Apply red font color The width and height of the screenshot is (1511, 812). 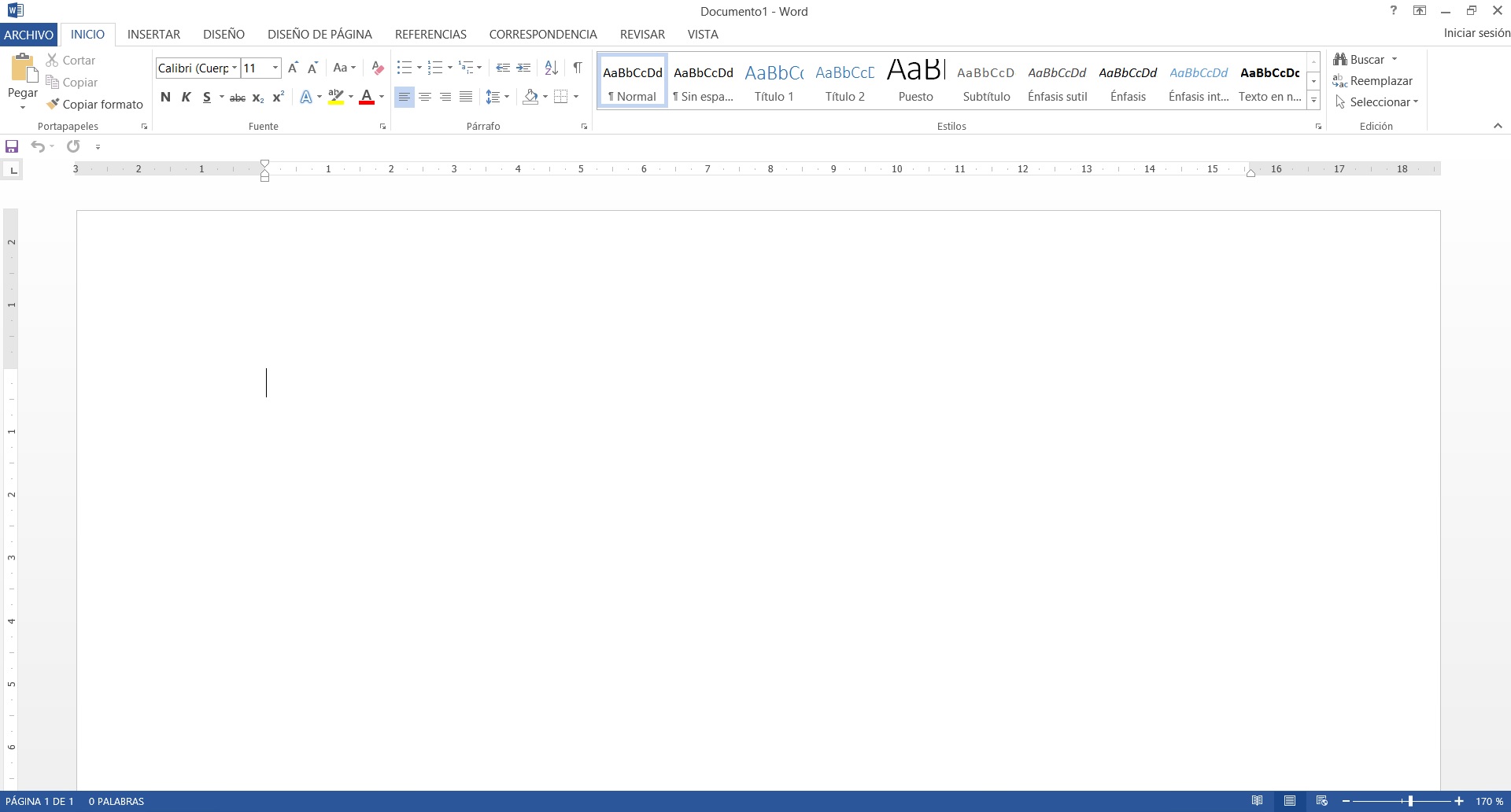coord(366,97)
